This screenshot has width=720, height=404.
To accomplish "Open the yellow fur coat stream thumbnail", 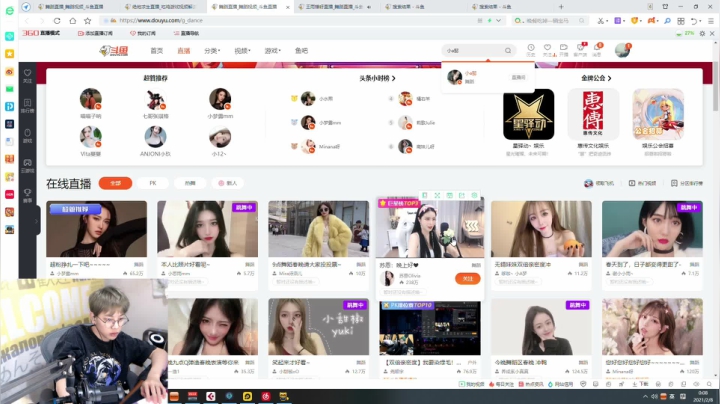I will click(319, 229).
